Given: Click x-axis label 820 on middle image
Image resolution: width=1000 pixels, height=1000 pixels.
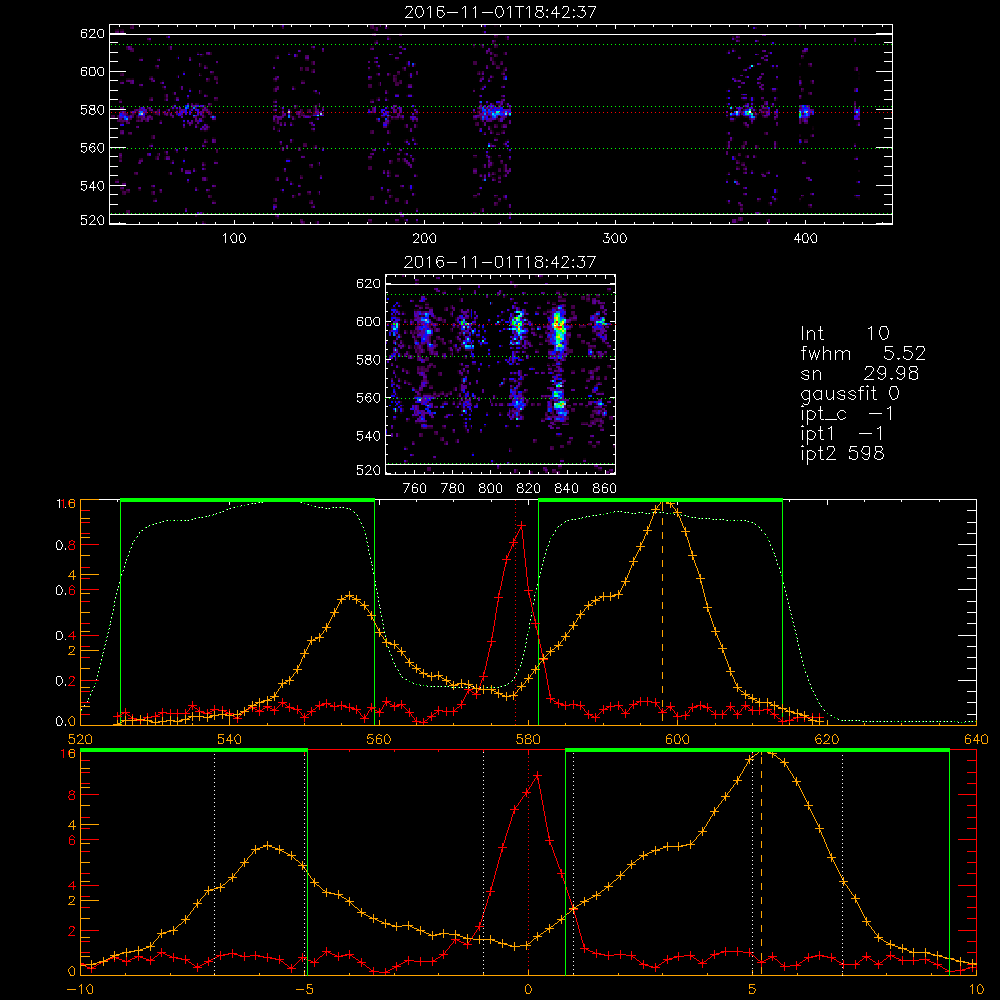Looking at the screenshot, I should (528, 489).
